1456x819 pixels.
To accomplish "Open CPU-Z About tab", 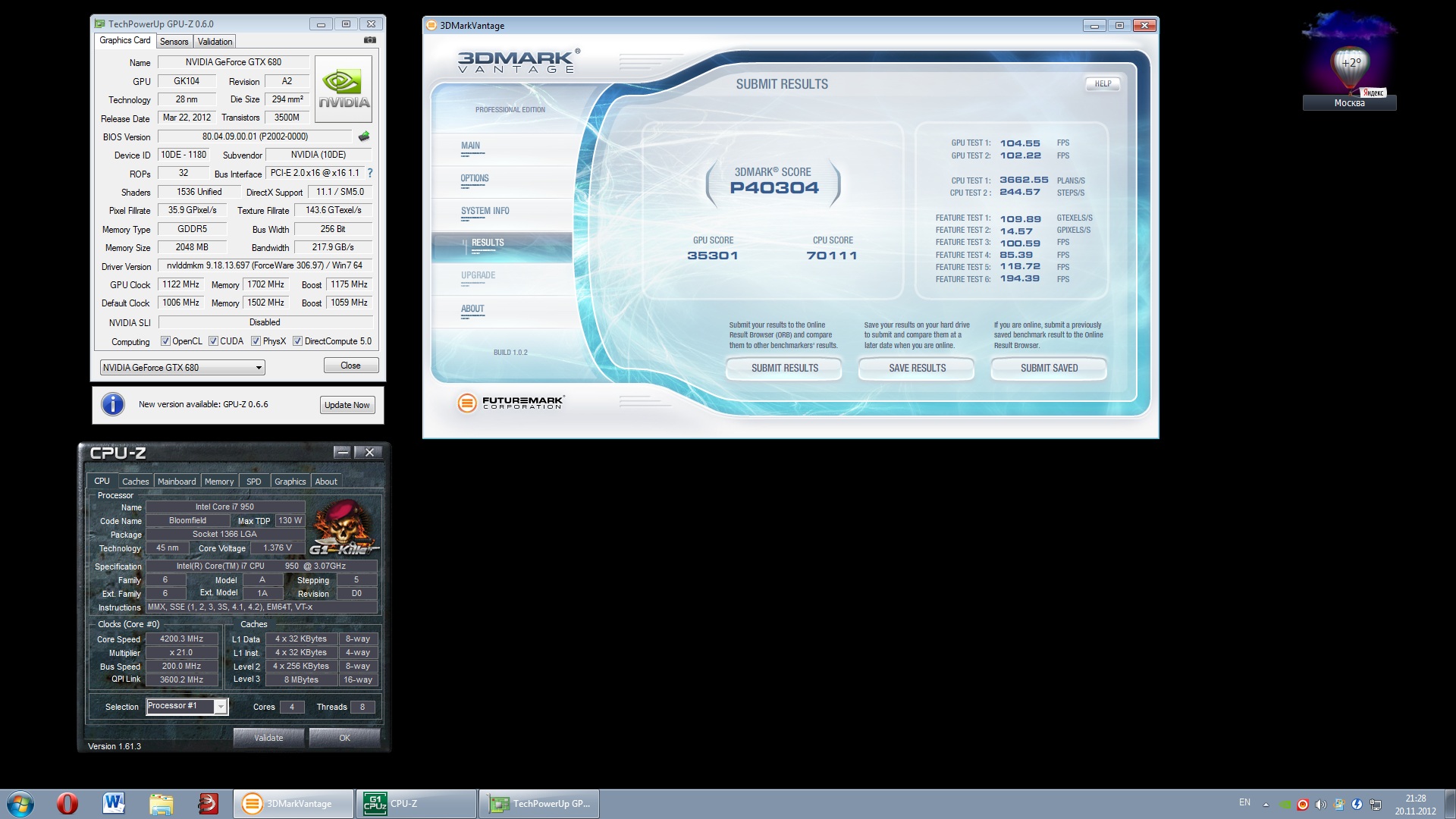I will tap(326, 482).
